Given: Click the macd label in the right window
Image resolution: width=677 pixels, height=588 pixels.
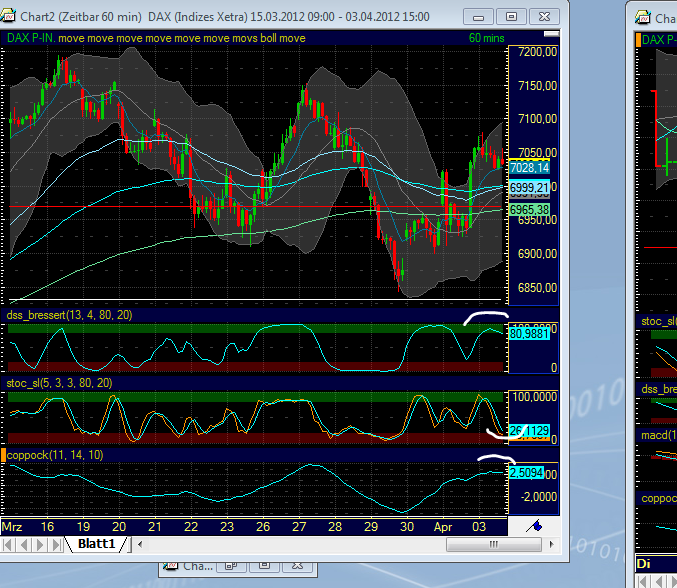Looking at the screenshot, I should [659, 435].
